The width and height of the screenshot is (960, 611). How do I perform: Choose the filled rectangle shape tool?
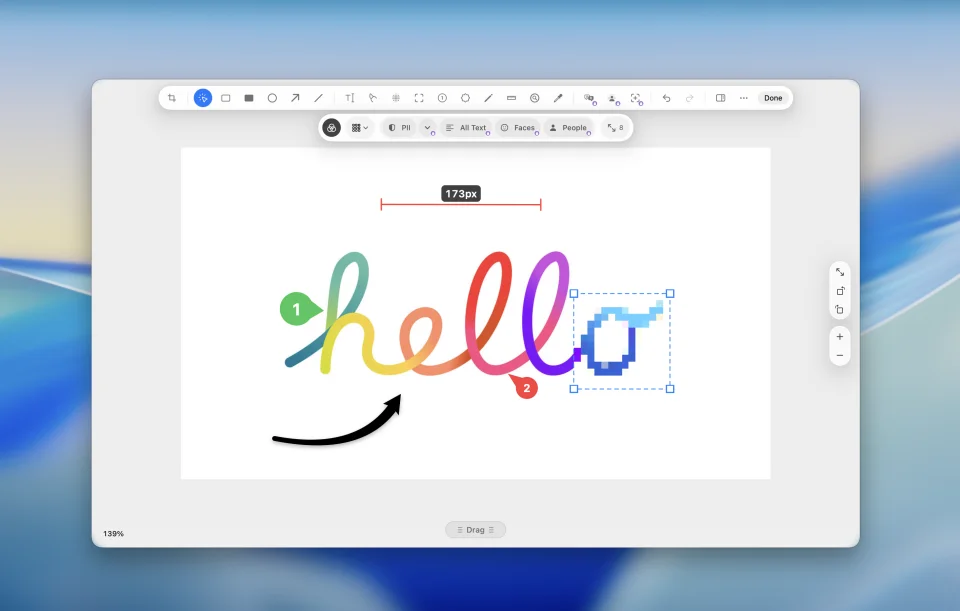tap(249, 98)
